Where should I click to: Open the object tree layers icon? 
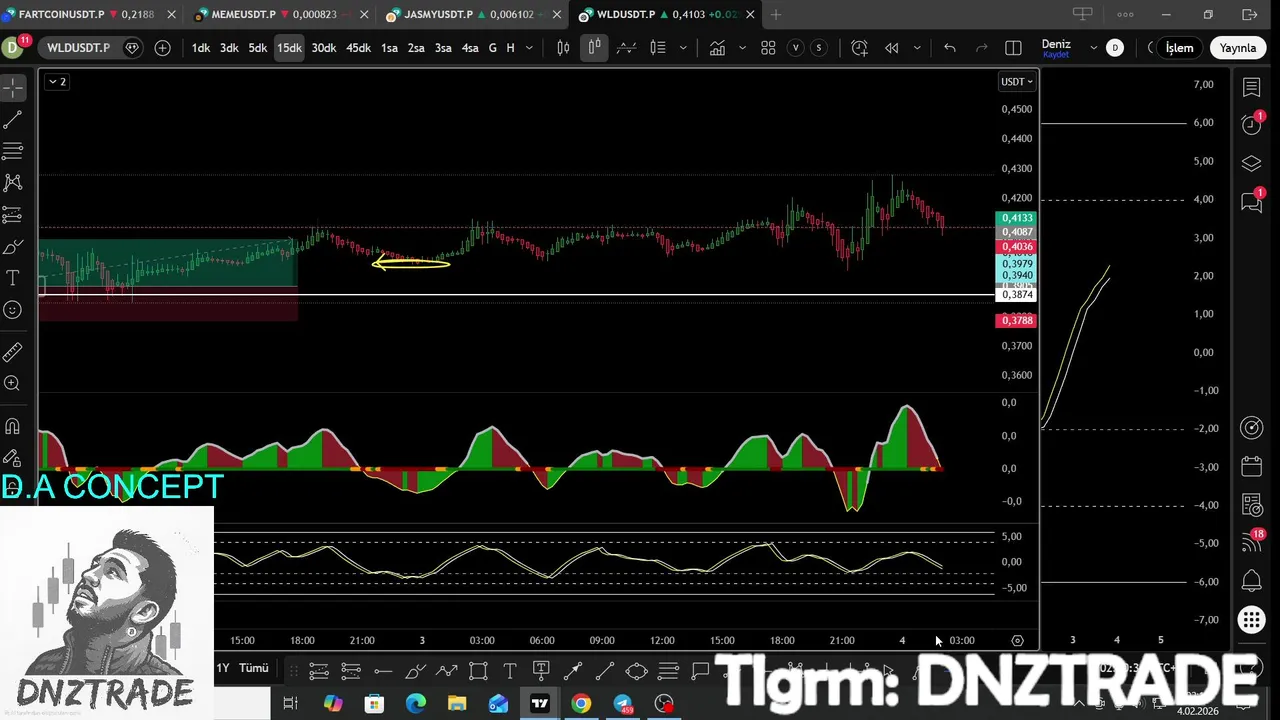[1252, 164]
